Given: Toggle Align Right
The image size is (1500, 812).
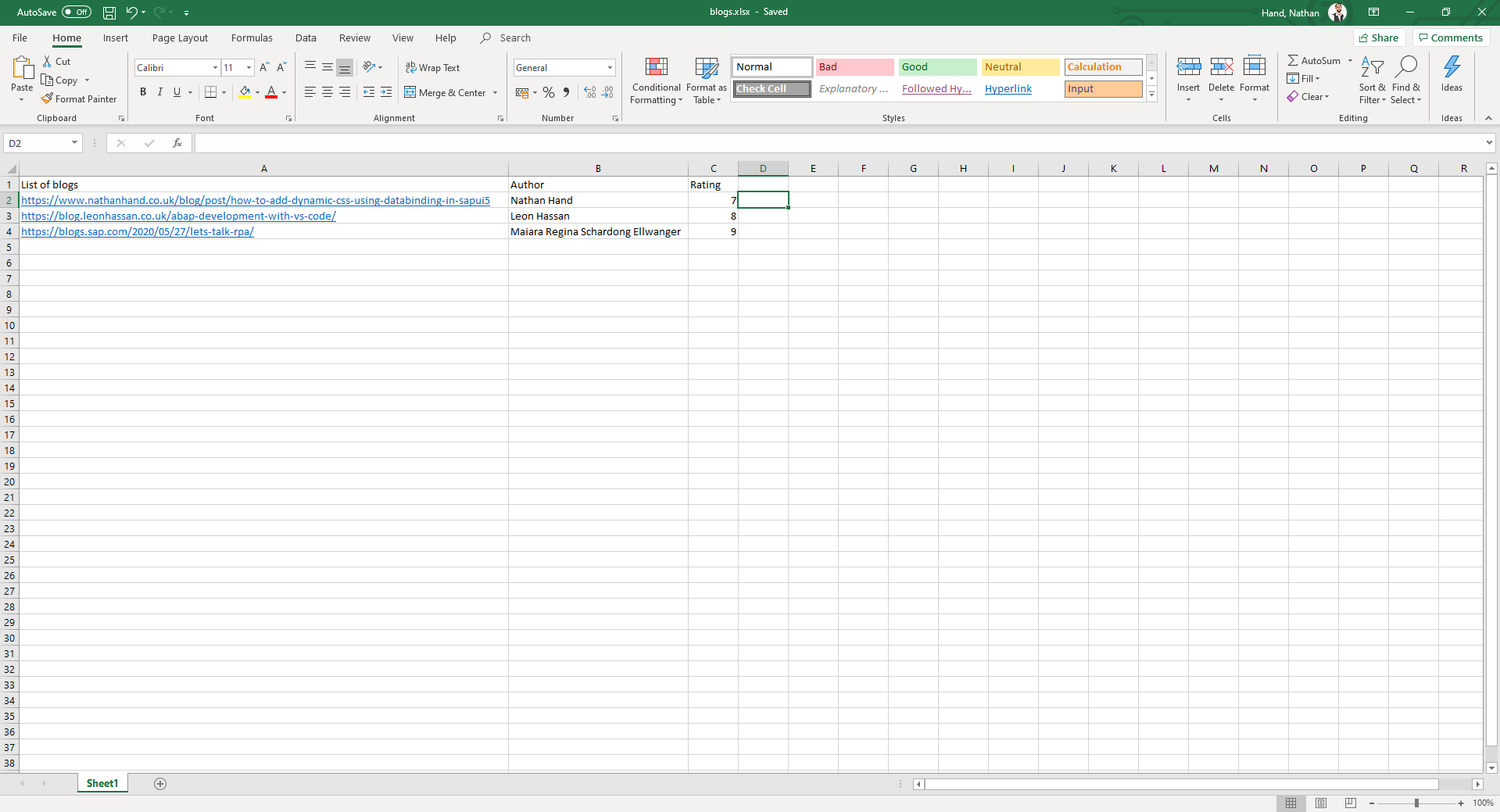Looking at the screenshot, I should tap(345, 92).
